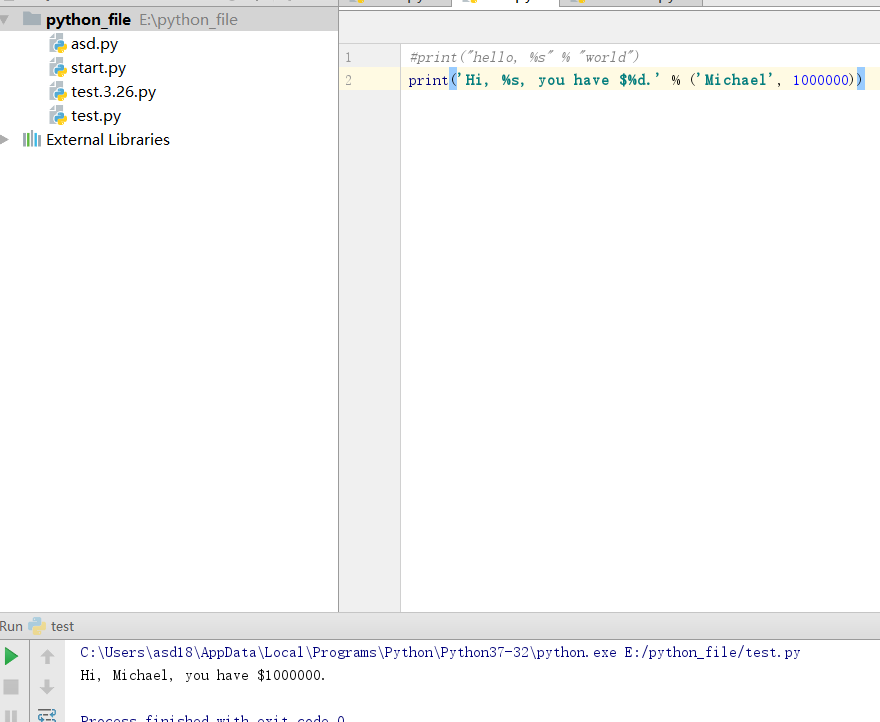This screenshot has height=722, width=880.
Task: Stop the running process
Action: [11, 687]
